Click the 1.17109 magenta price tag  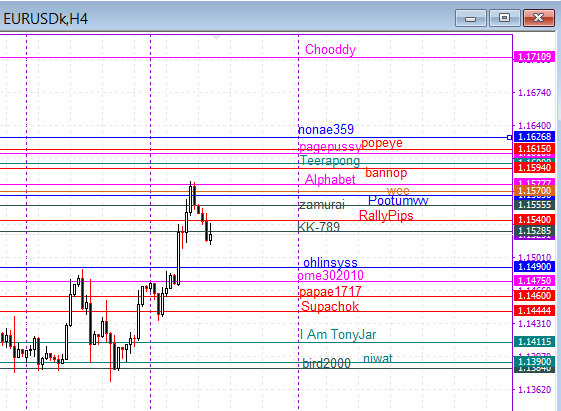[x=534, y=57]
